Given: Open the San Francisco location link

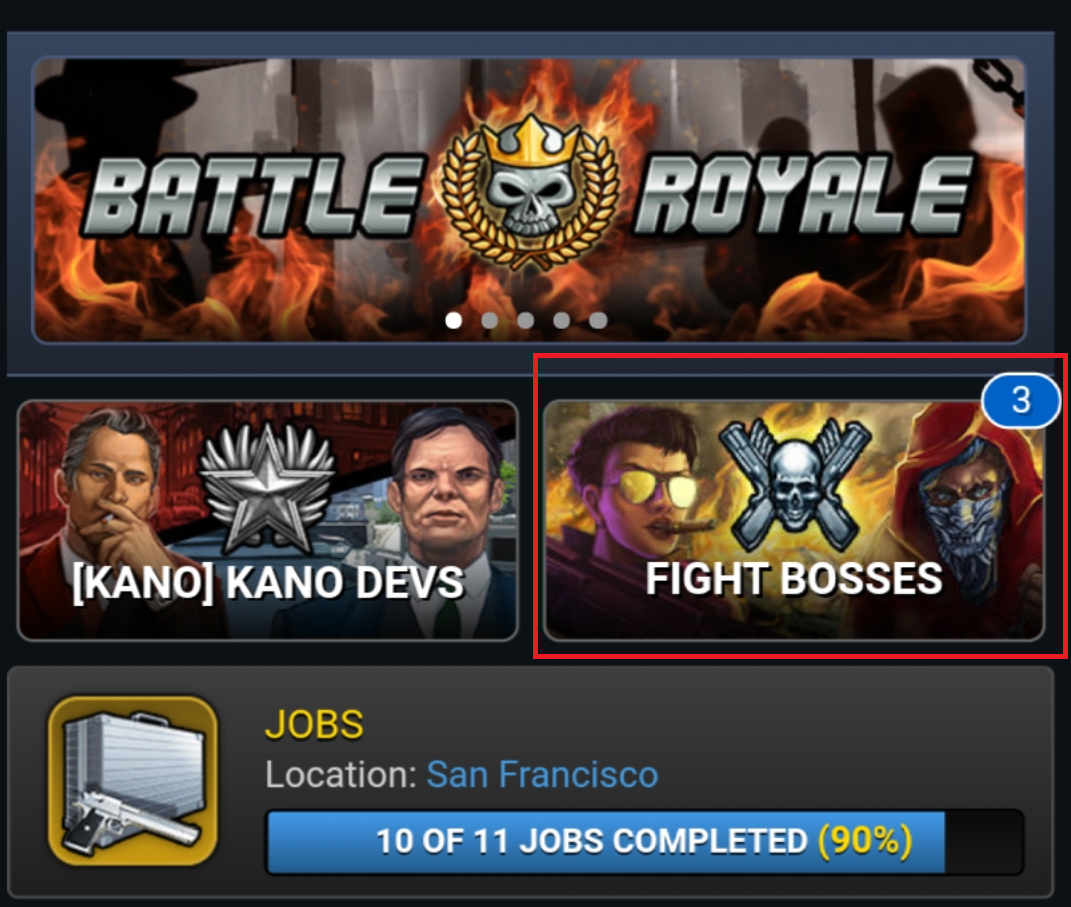Looking at the screenshot, I should click(x=542, y=775).
